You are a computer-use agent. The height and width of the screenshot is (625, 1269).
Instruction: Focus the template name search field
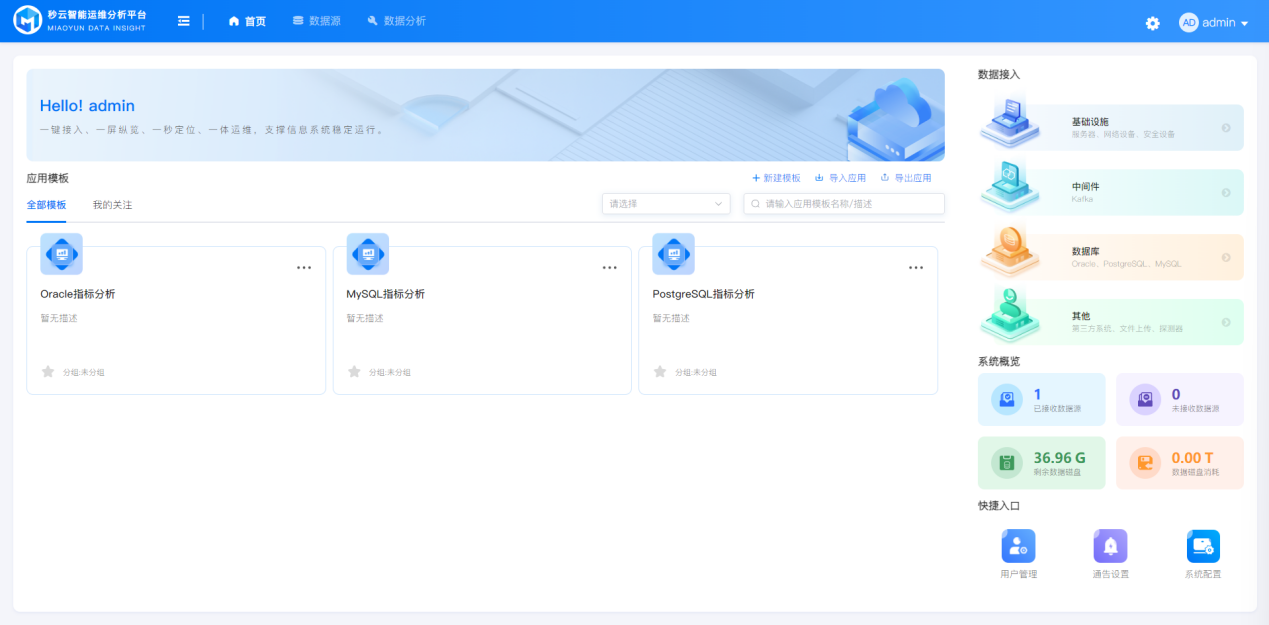844,203
